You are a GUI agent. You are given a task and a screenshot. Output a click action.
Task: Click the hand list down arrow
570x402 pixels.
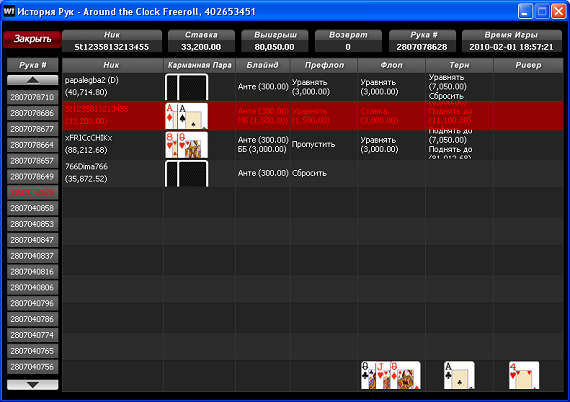(33, 385)
